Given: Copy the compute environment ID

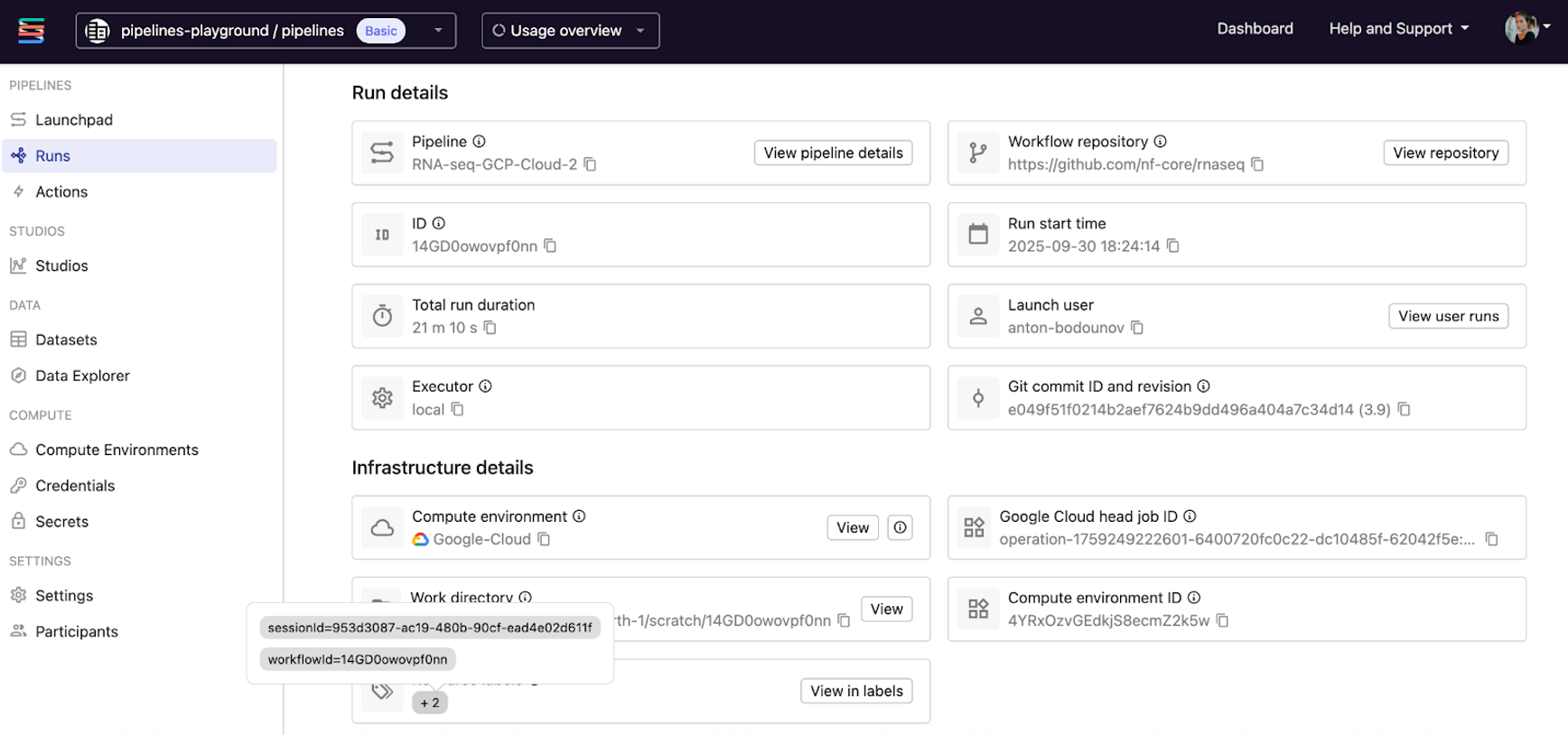Looking at the screenshot, I should click(1222, 620).
